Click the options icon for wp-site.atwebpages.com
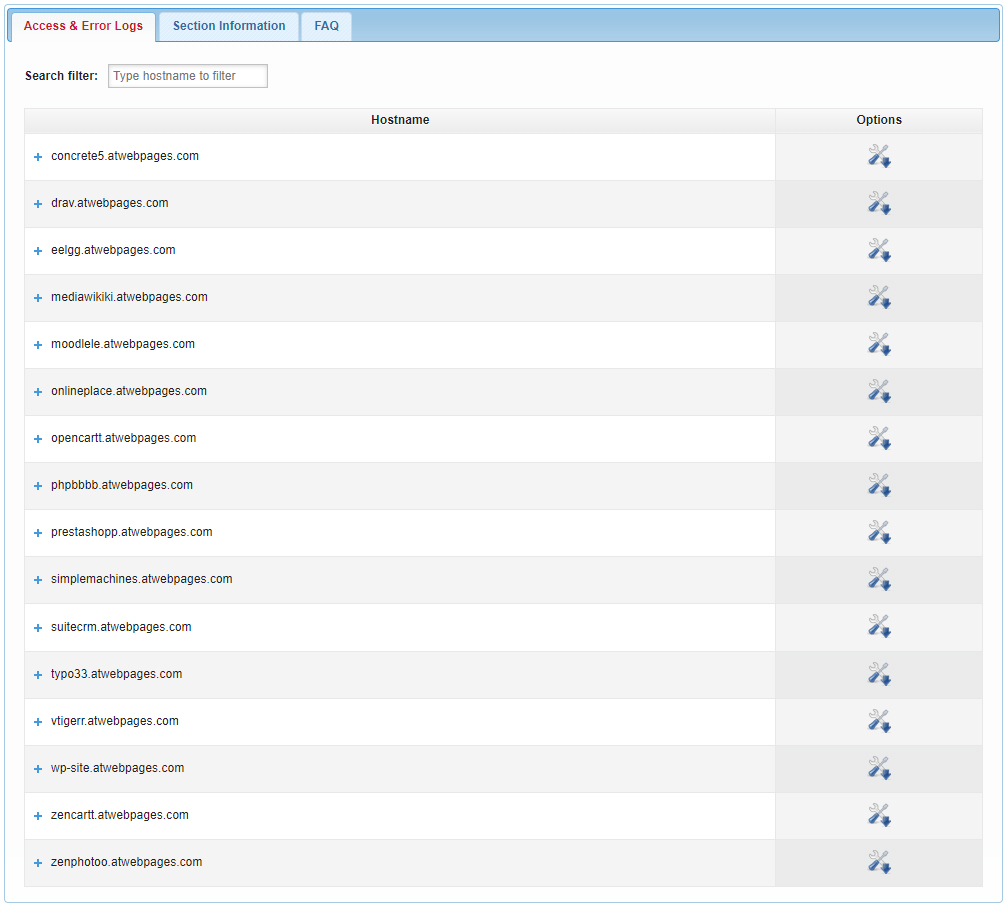Screen dimensions: 1005x909 (879, 768)
